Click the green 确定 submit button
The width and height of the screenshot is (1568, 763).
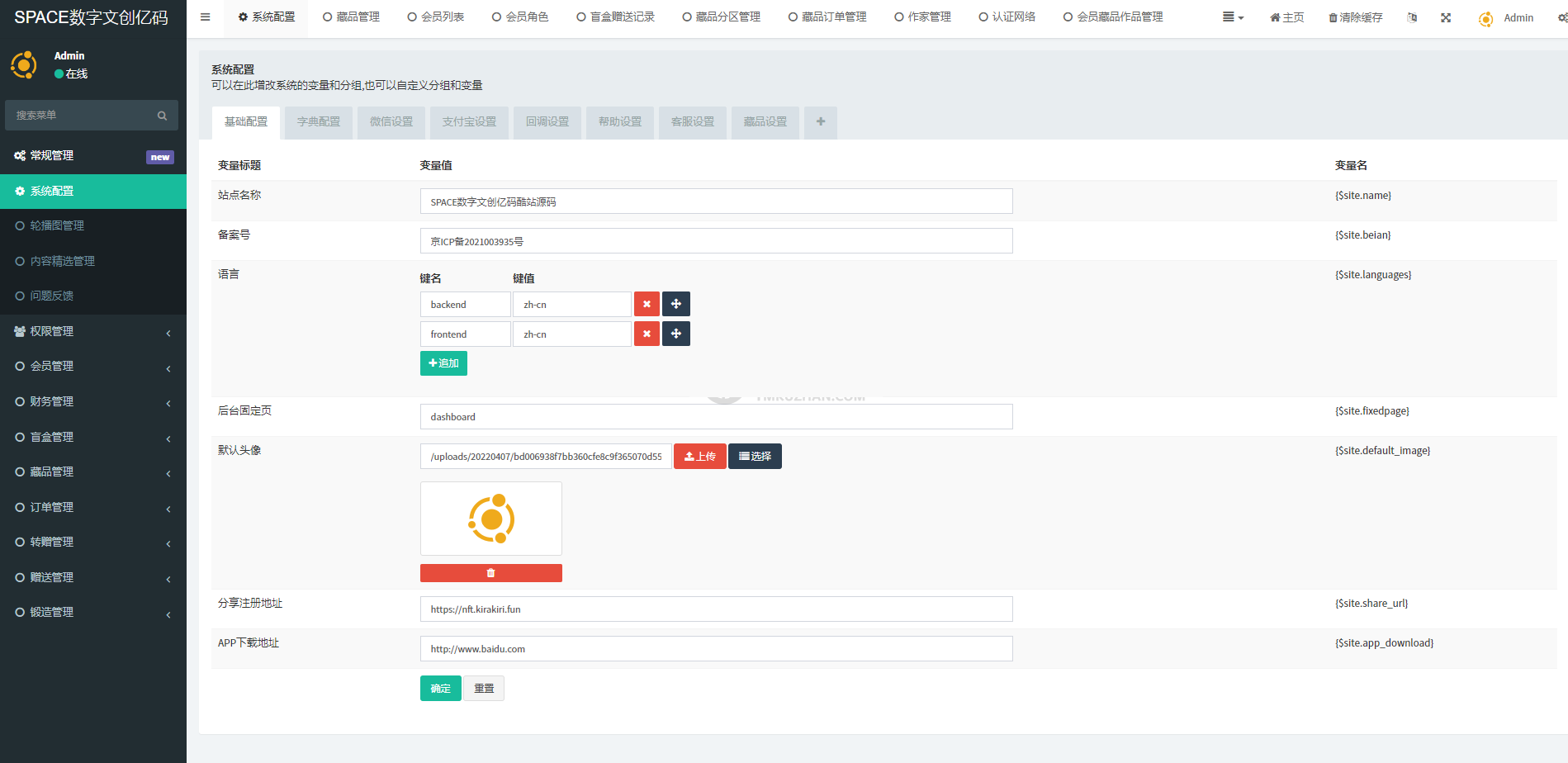[x=440, y=689]
